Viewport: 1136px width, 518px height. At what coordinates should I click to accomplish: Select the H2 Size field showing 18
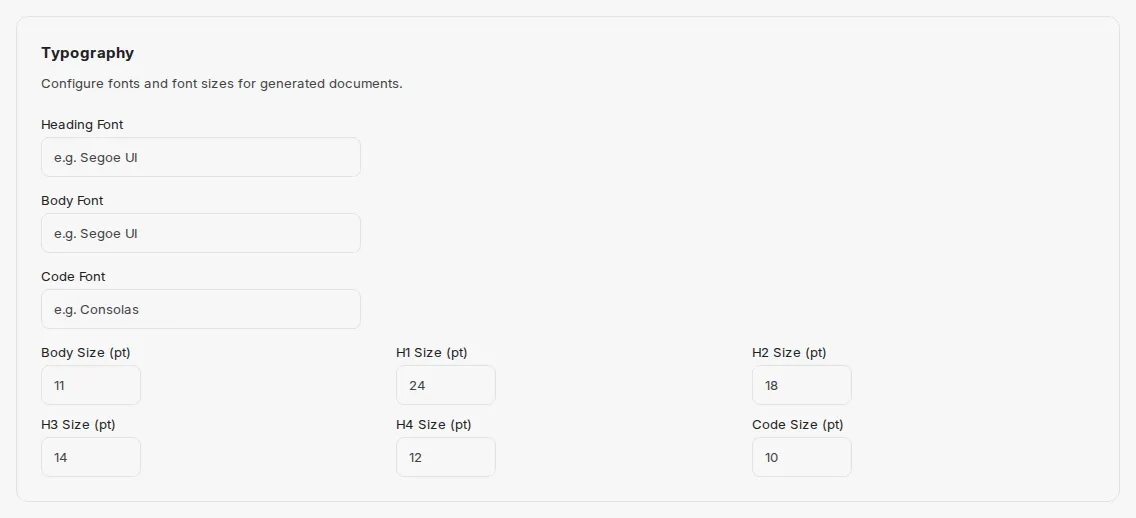801,385
